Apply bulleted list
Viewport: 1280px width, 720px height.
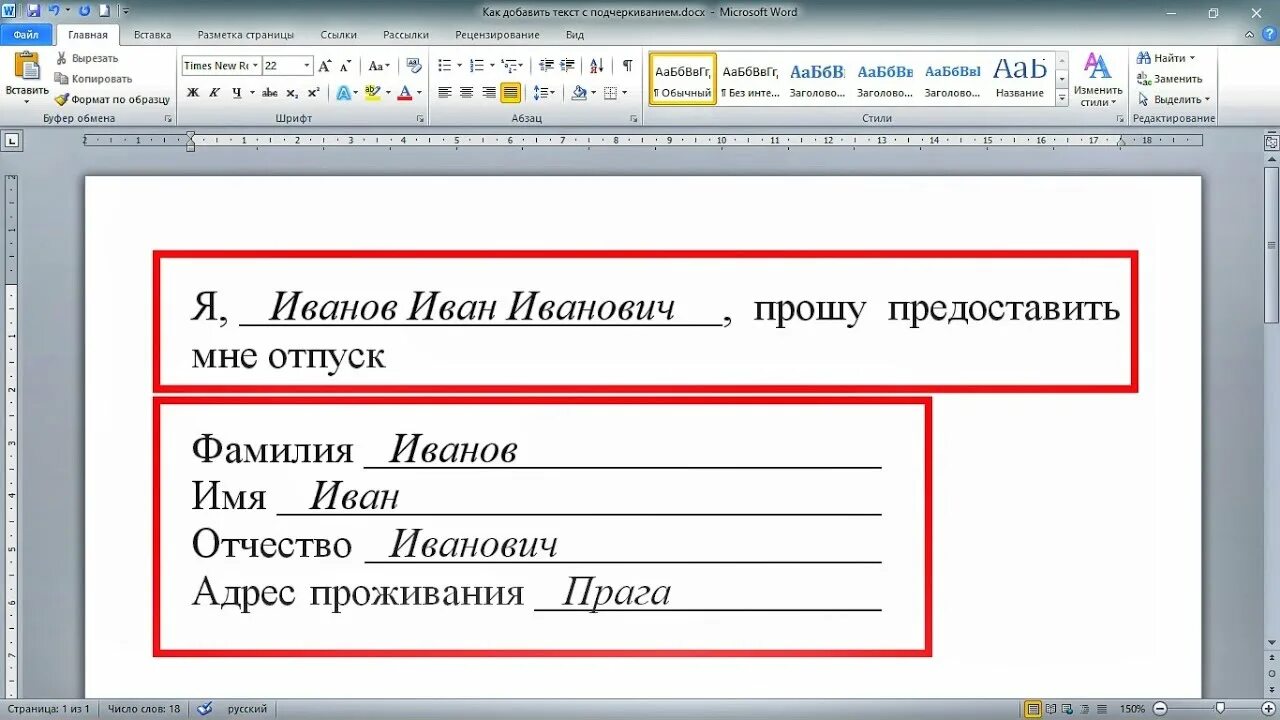(445, 66)
